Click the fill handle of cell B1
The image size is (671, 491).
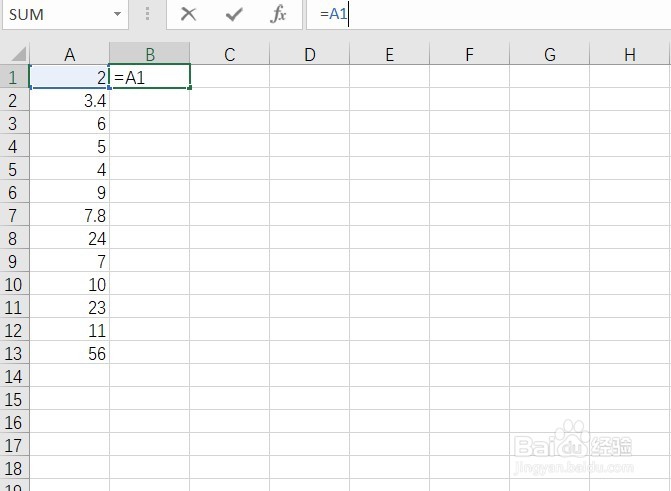pos(190,88)
